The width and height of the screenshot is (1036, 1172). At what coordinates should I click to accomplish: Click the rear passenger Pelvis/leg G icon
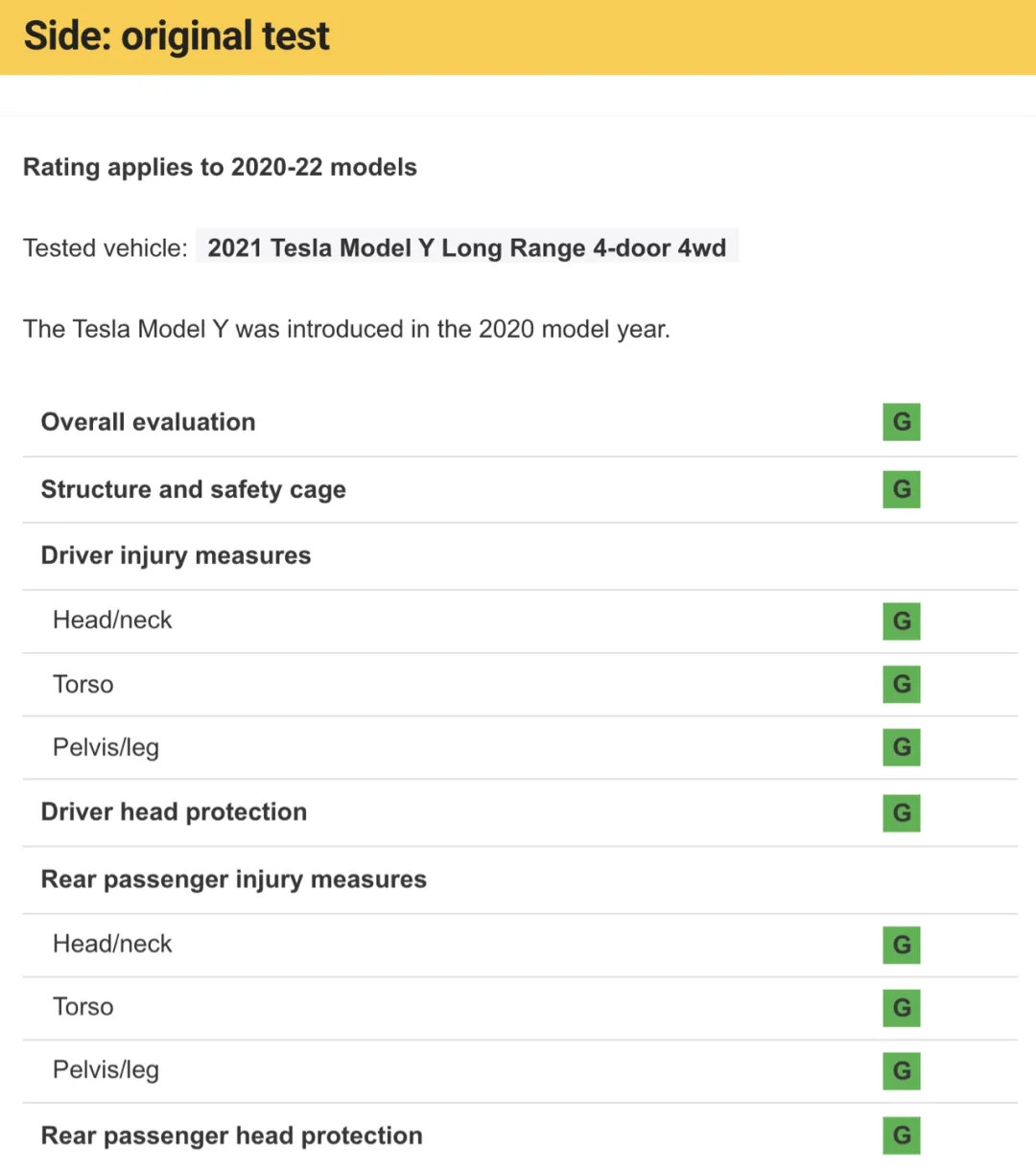tap(901, 1071)
